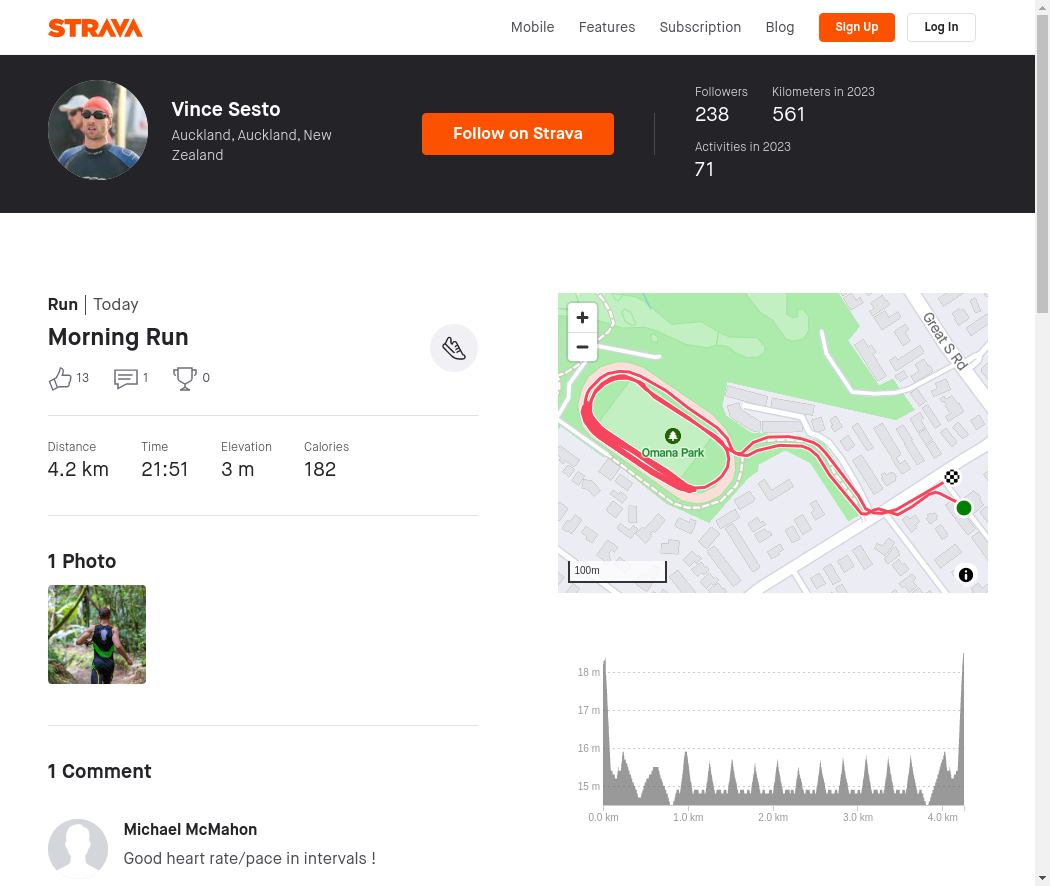Give kudos with the thumbs-up icon

pyautogui.click(x=60, y=378)
